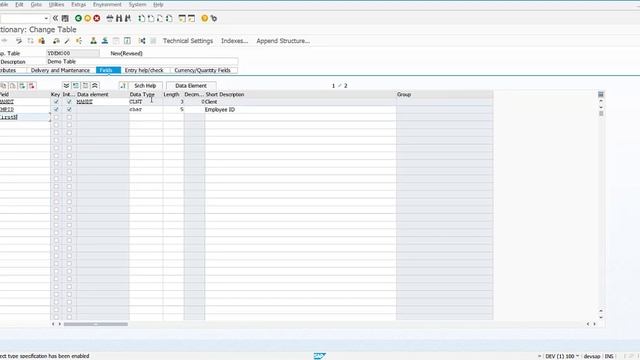640x360 pixels.
Task: Open the Utilities menu
Action: (x=56, y=4)
